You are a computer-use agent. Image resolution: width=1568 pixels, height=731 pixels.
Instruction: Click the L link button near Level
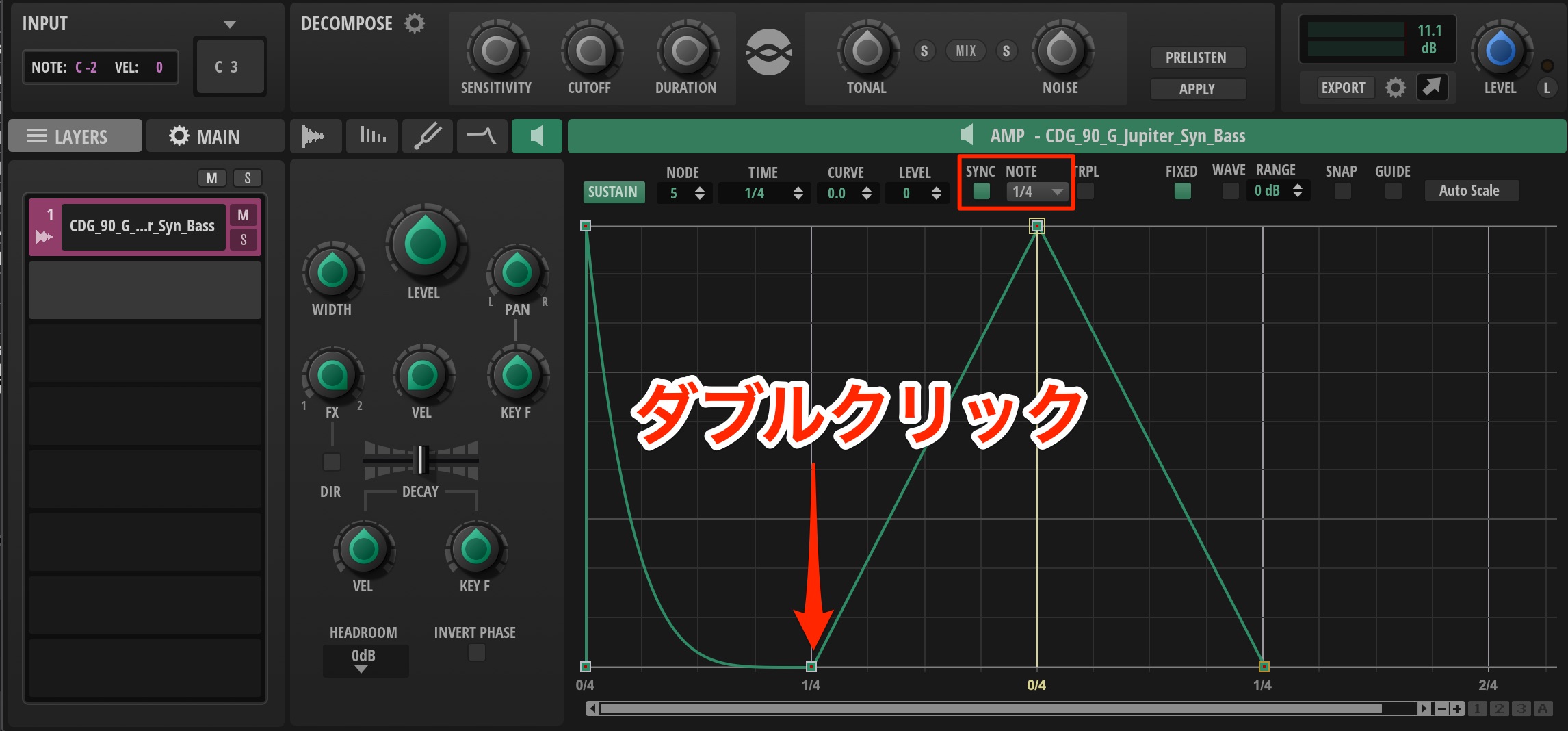click(x=1546, y=88)
